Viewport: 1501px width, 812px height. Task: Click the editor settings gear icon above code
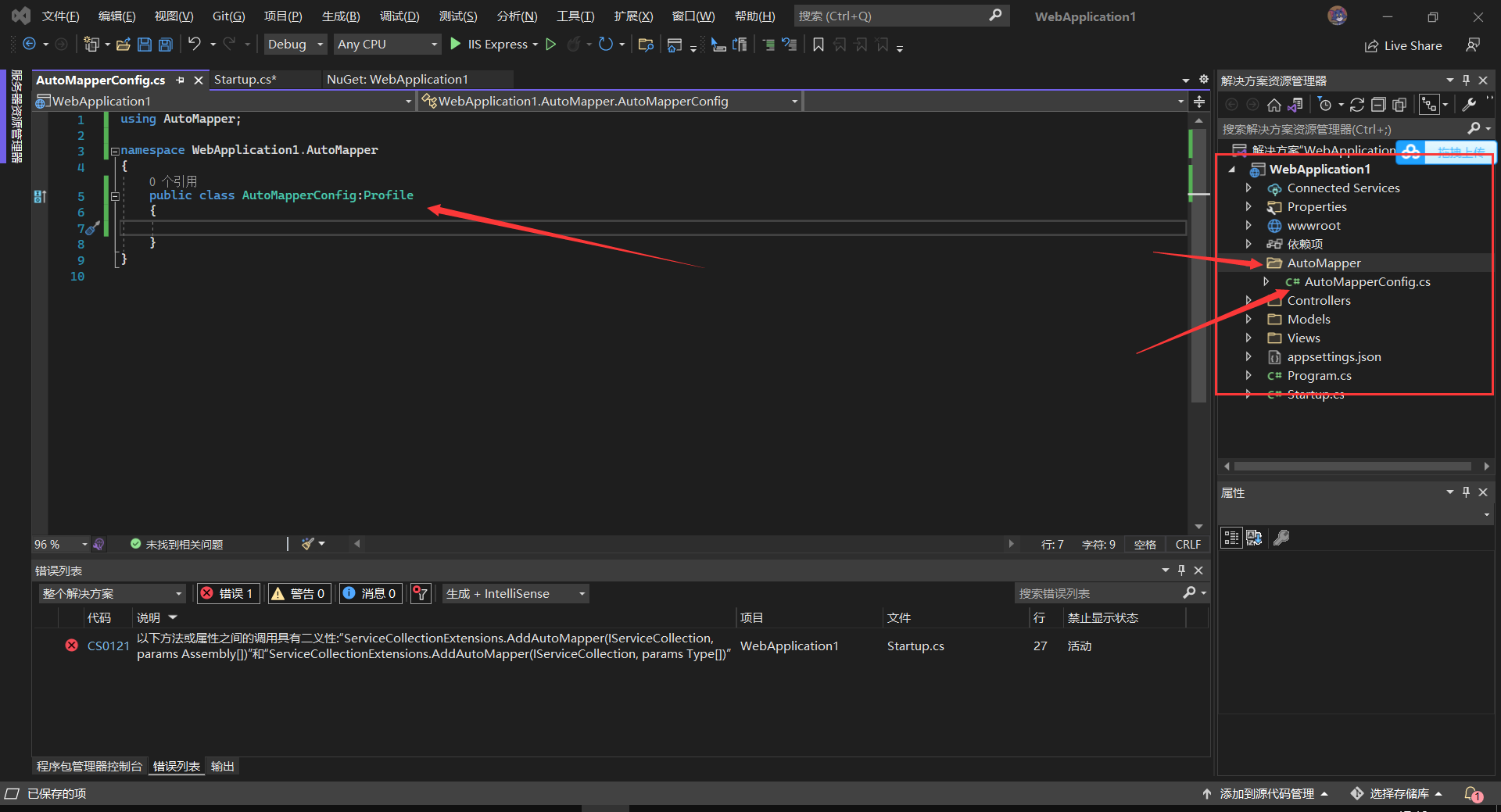(x=1204, y=80)
